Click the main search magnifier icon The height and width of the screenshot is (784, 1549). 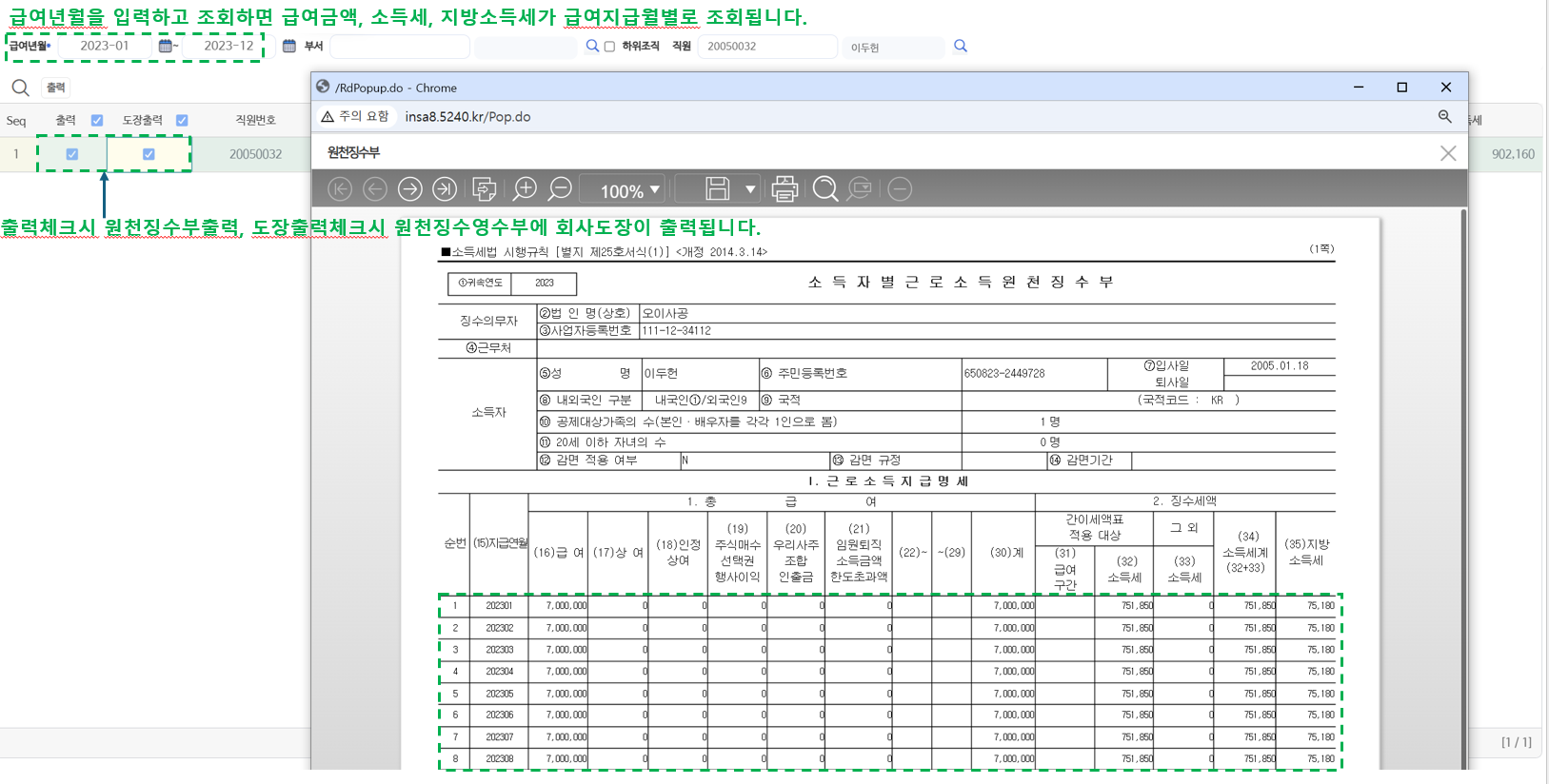[20, 88]
